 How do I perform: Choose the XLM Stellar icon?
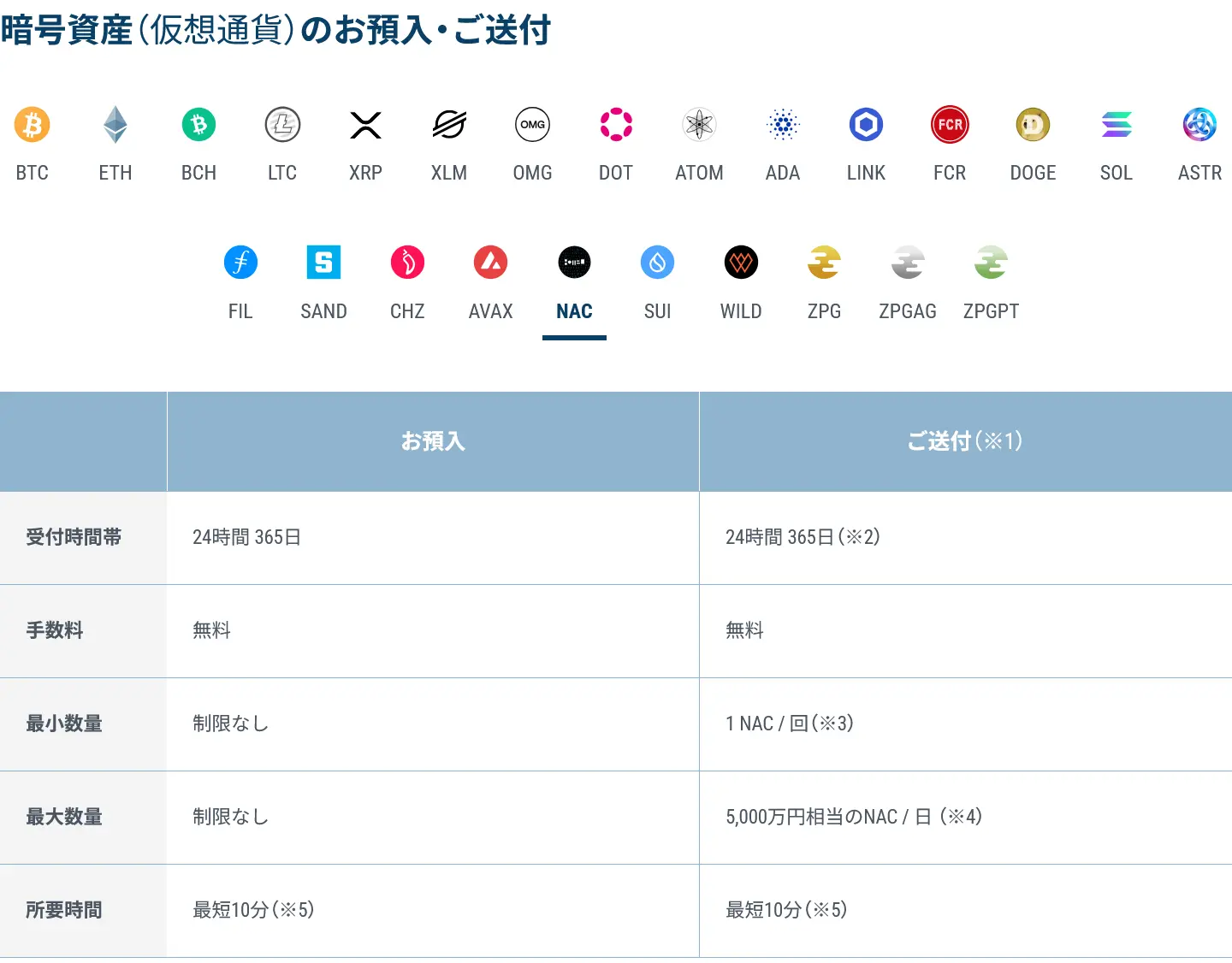[x=449, y=125]
